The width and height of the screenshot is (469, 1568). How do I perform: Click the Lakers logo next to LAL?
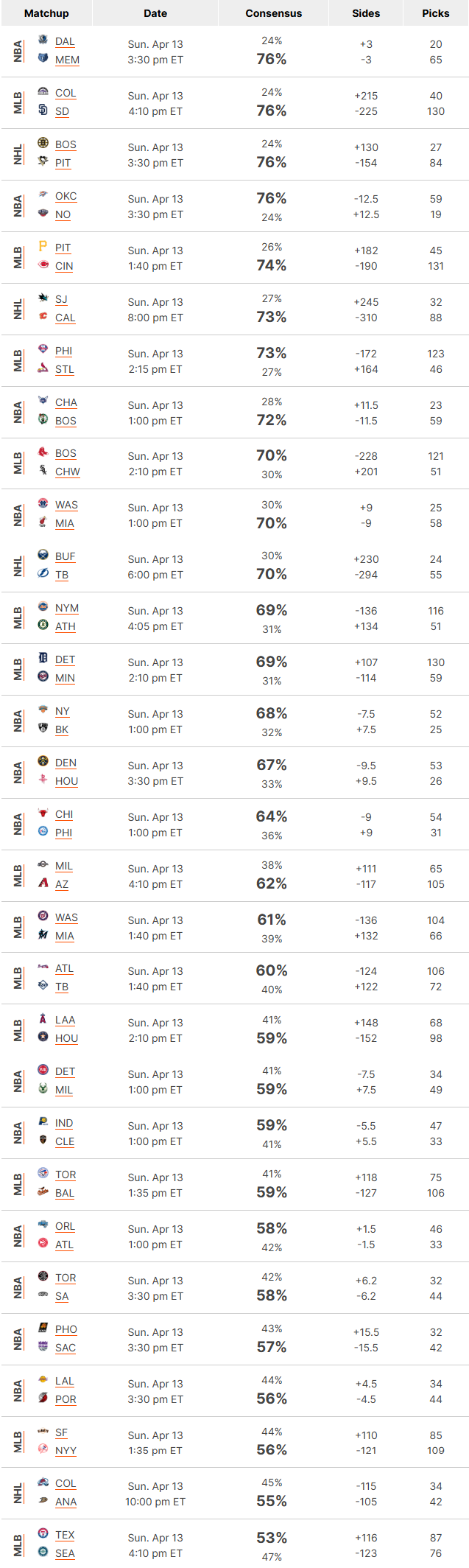[43, 1379]
